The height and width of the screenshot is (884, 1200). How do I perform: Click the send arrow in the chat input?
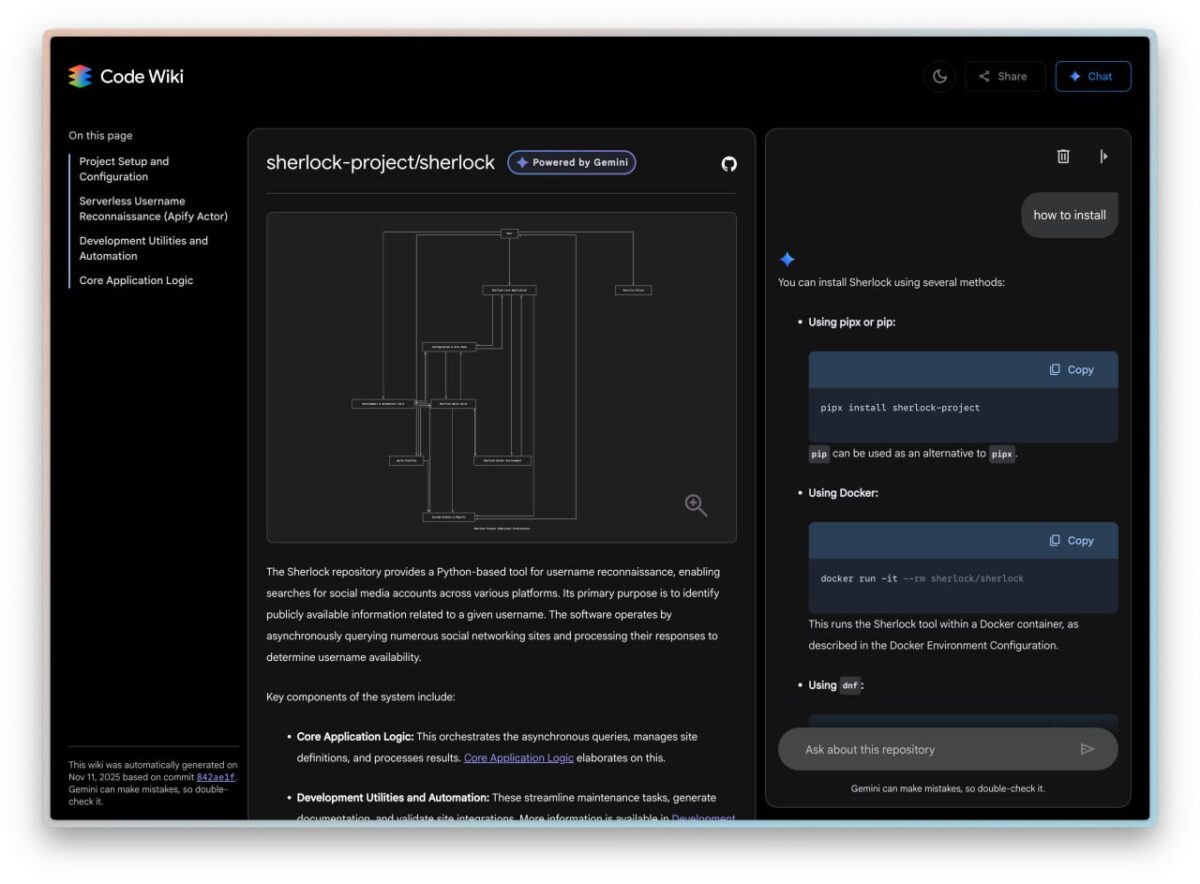1089,748
